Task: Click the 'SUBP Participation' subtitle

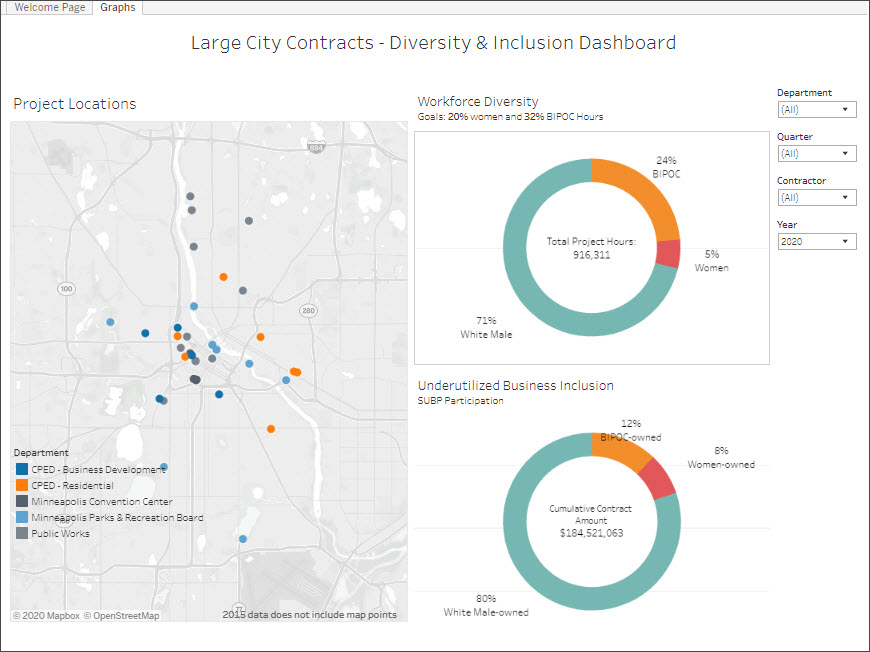Action: (x=461, y=401)
